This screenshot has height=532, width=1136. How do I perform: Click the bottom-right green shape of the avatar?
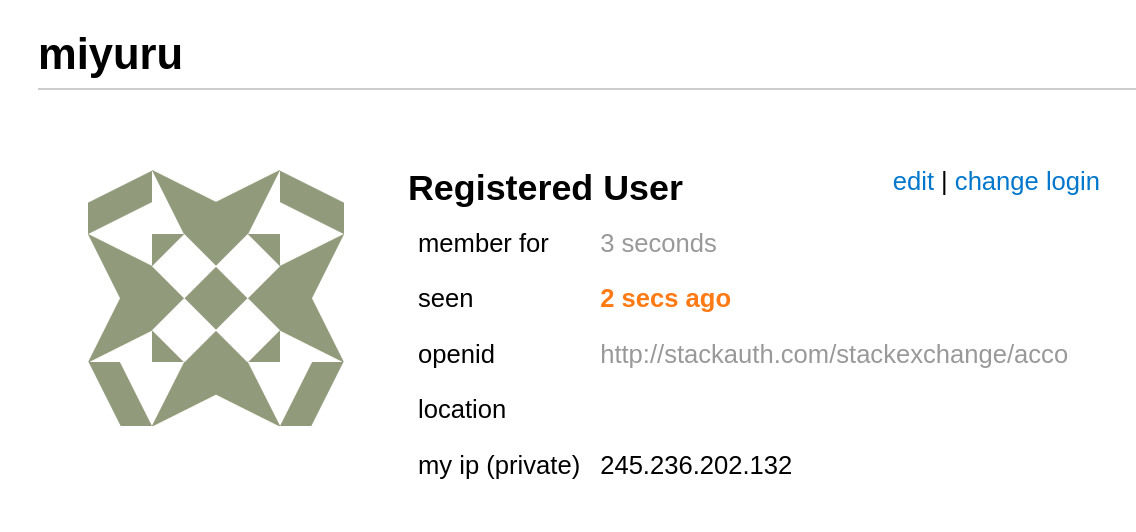(x=312, y=393)
